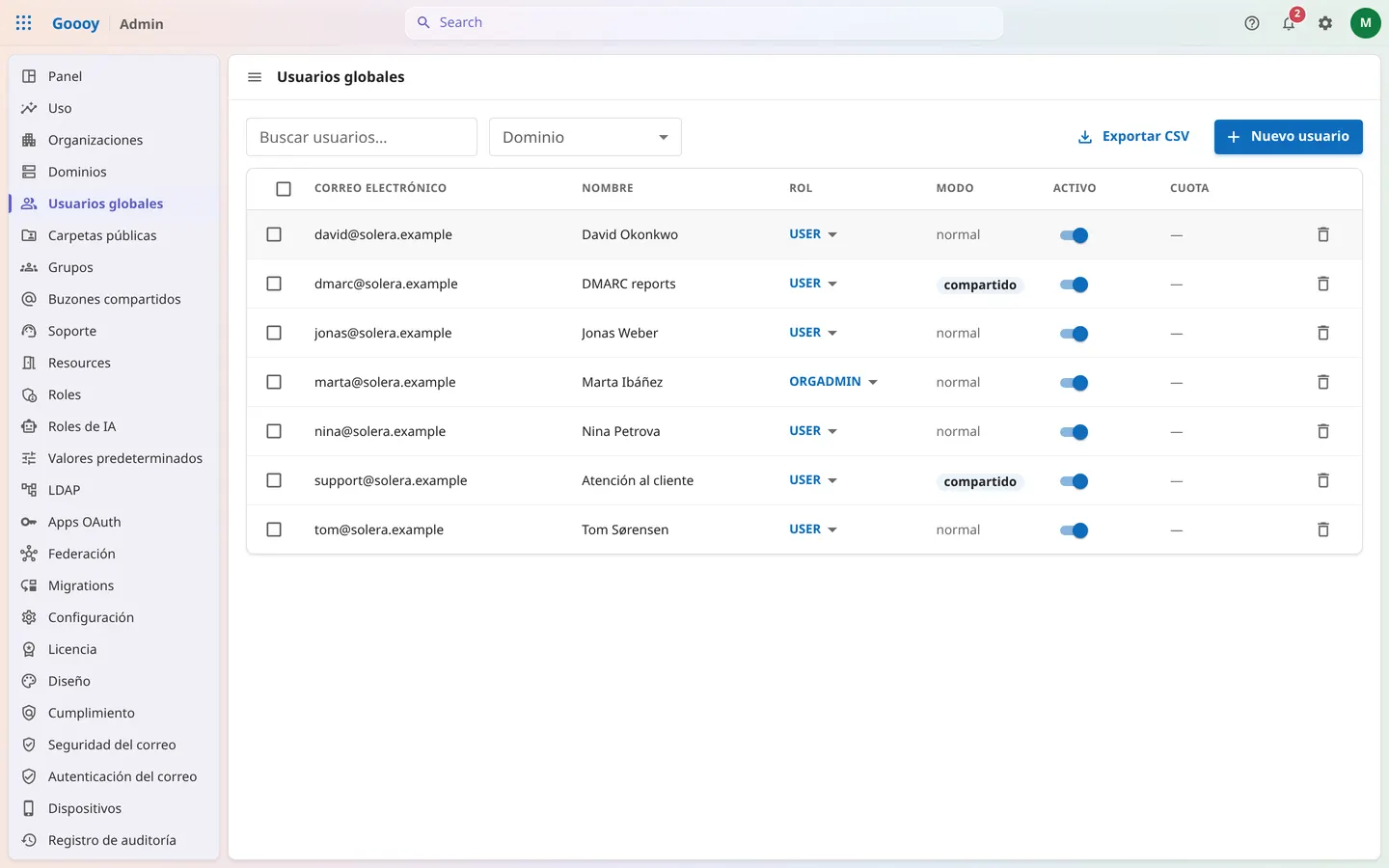Viewport: 1389px width, 868px height.
Task: Click the name Atención al cliente
Action: click(x=638, y=480)
